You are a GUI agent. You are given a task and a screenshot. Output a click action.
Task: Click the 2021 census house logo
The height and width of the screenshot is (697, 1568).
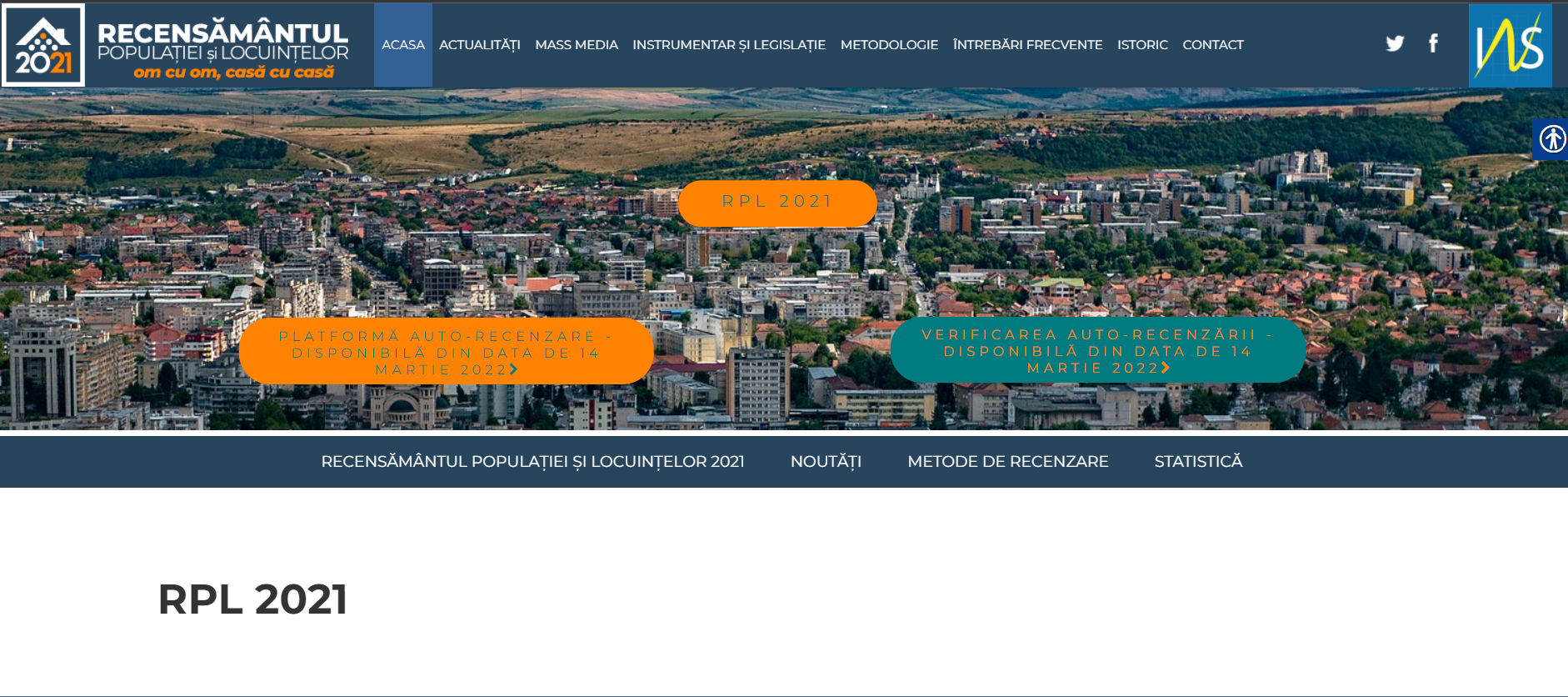(44, 45)
